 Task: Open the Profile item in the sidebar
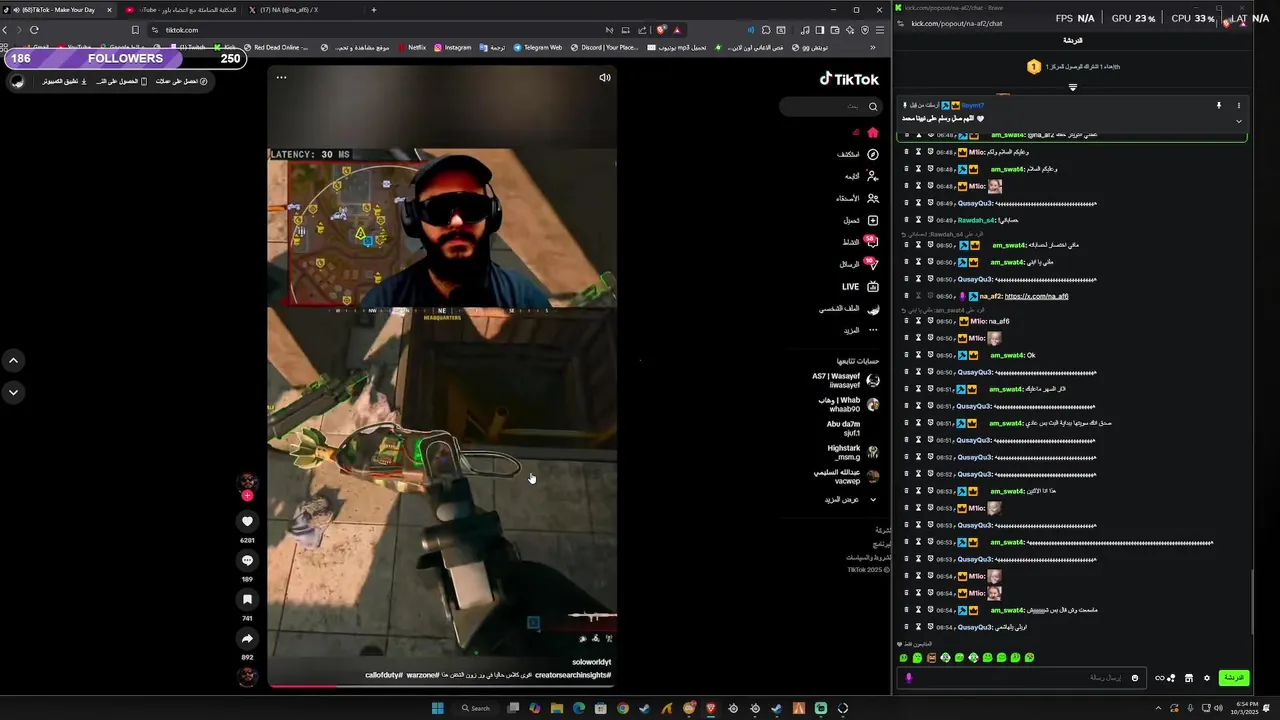[x=849, y=309]
